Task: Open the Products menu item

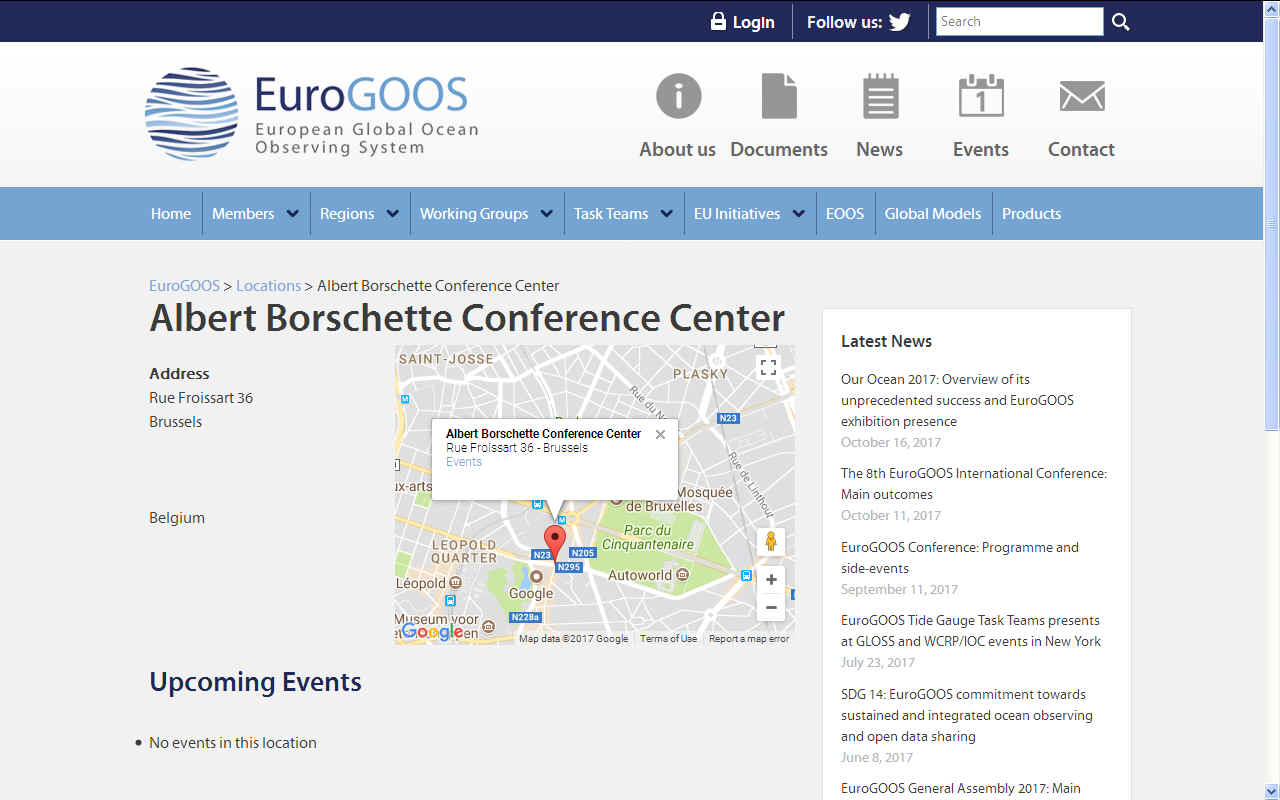Action: pos(1031,213)
